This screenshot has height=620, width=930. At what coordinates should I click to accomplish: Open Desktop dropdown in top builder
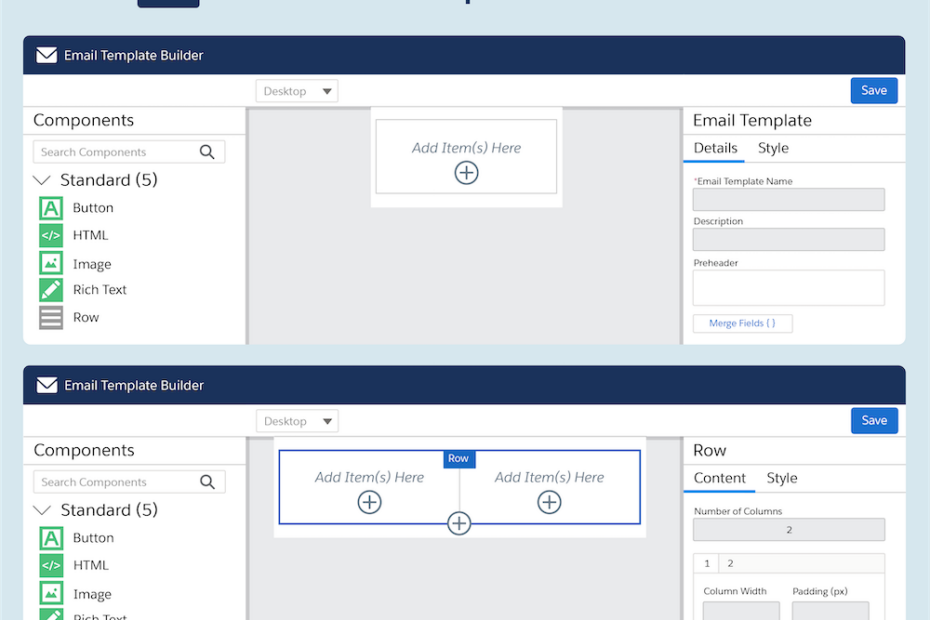pos(297,91)
